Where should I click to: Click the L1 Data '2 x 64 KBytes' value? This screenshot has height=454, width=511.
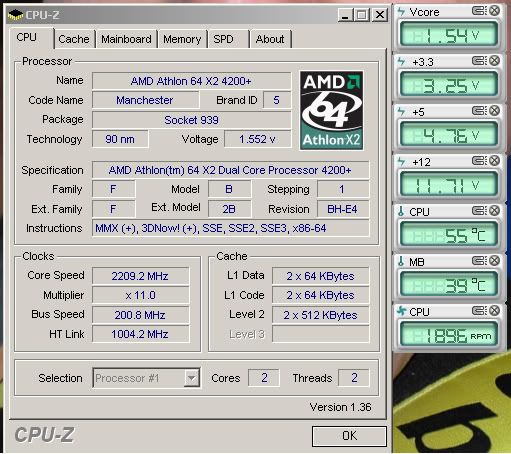320,276
